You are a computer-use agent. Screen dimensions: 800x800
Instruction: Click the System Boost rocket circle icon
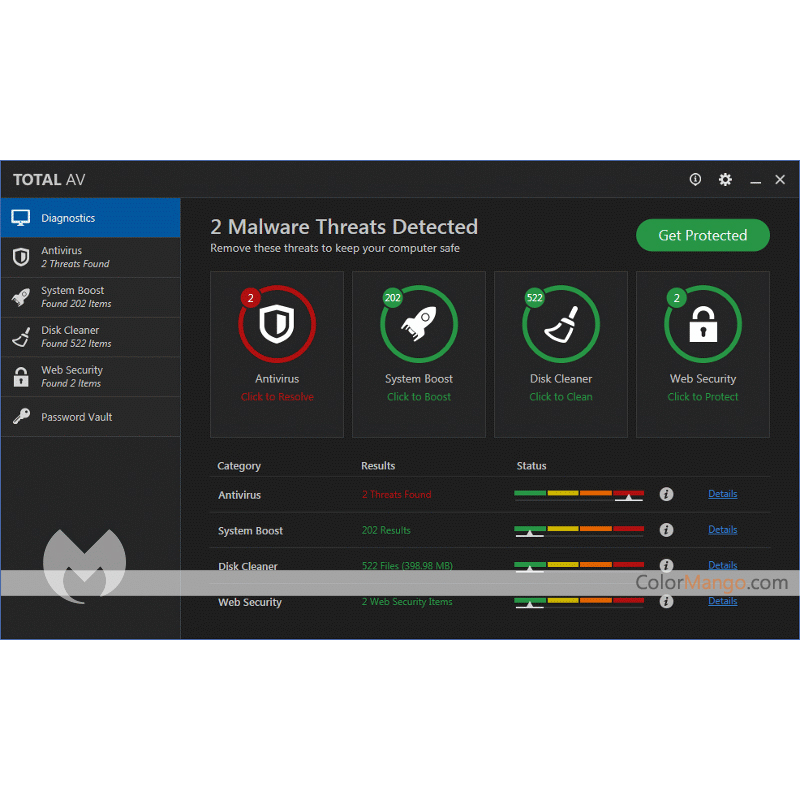click(419, 324)
